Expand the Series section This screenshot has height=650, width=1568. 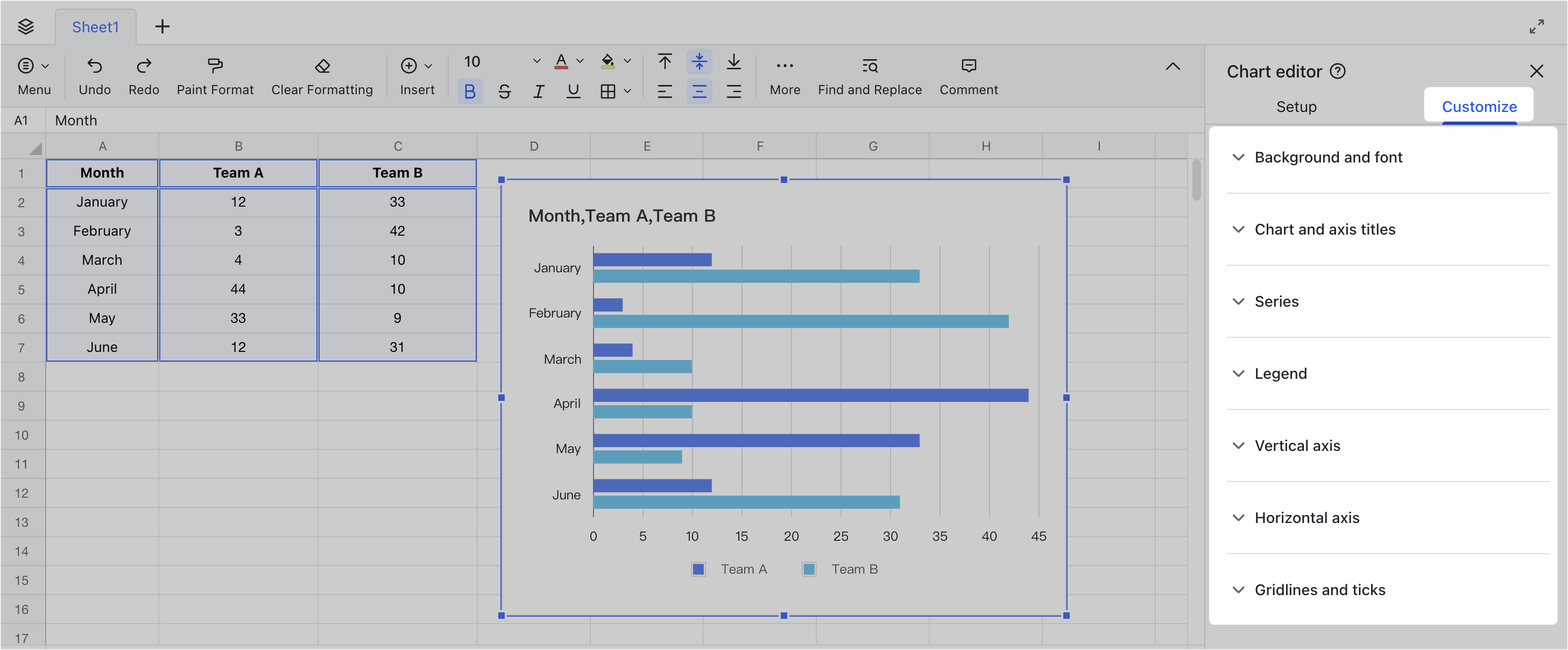tap(1276, 301)
